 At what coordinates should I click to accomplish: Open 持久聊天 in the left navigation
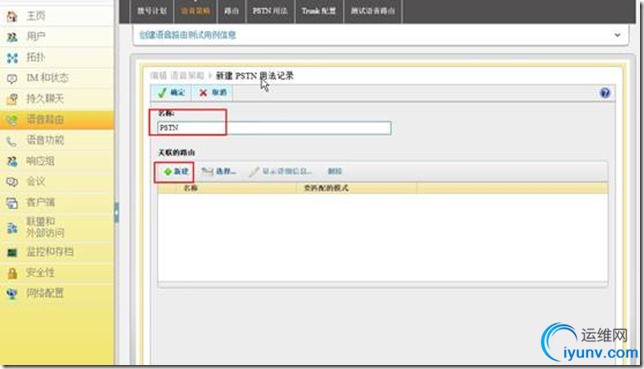[57, 99]
